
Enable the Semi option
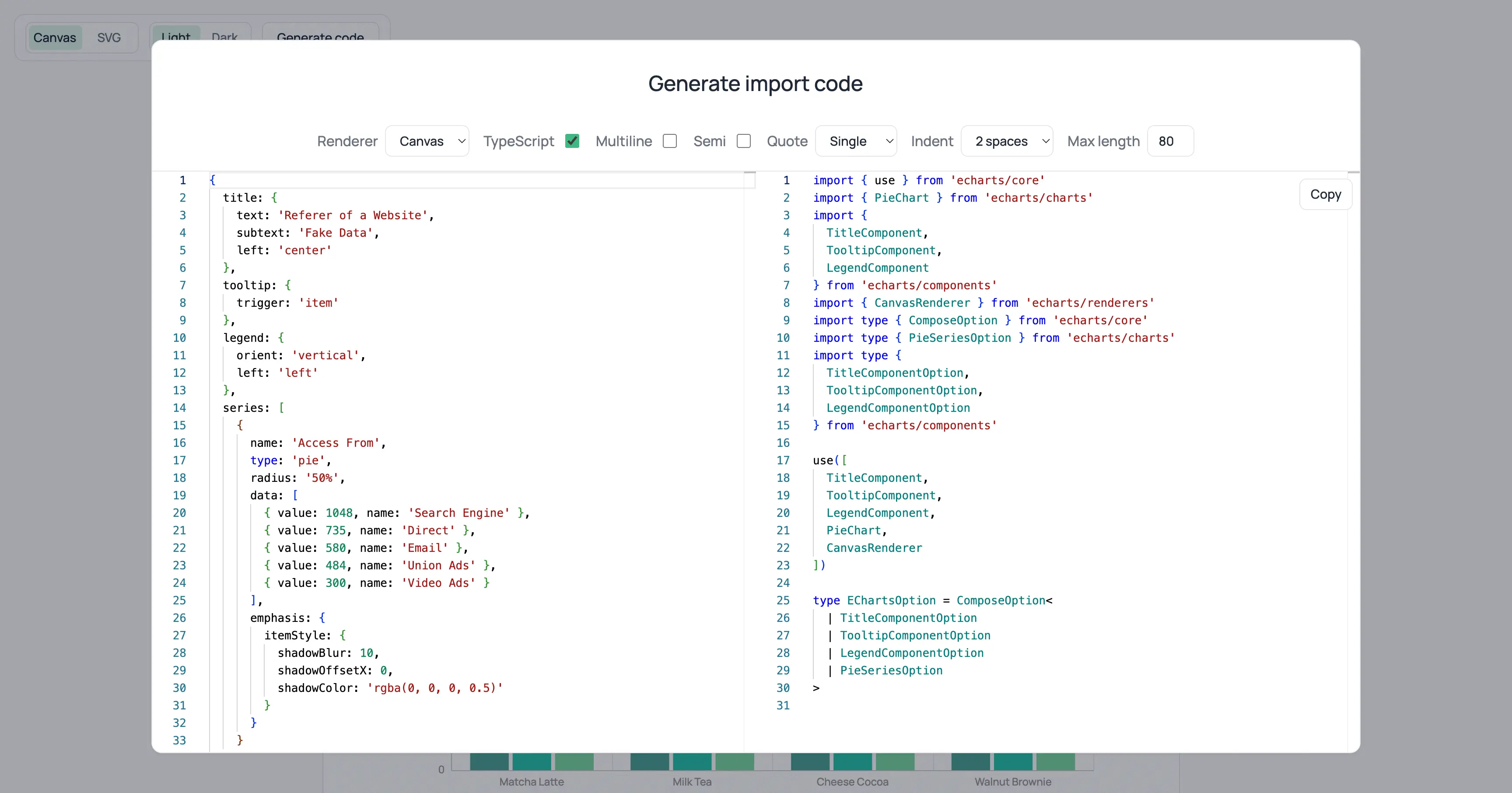tap(744, 141)
